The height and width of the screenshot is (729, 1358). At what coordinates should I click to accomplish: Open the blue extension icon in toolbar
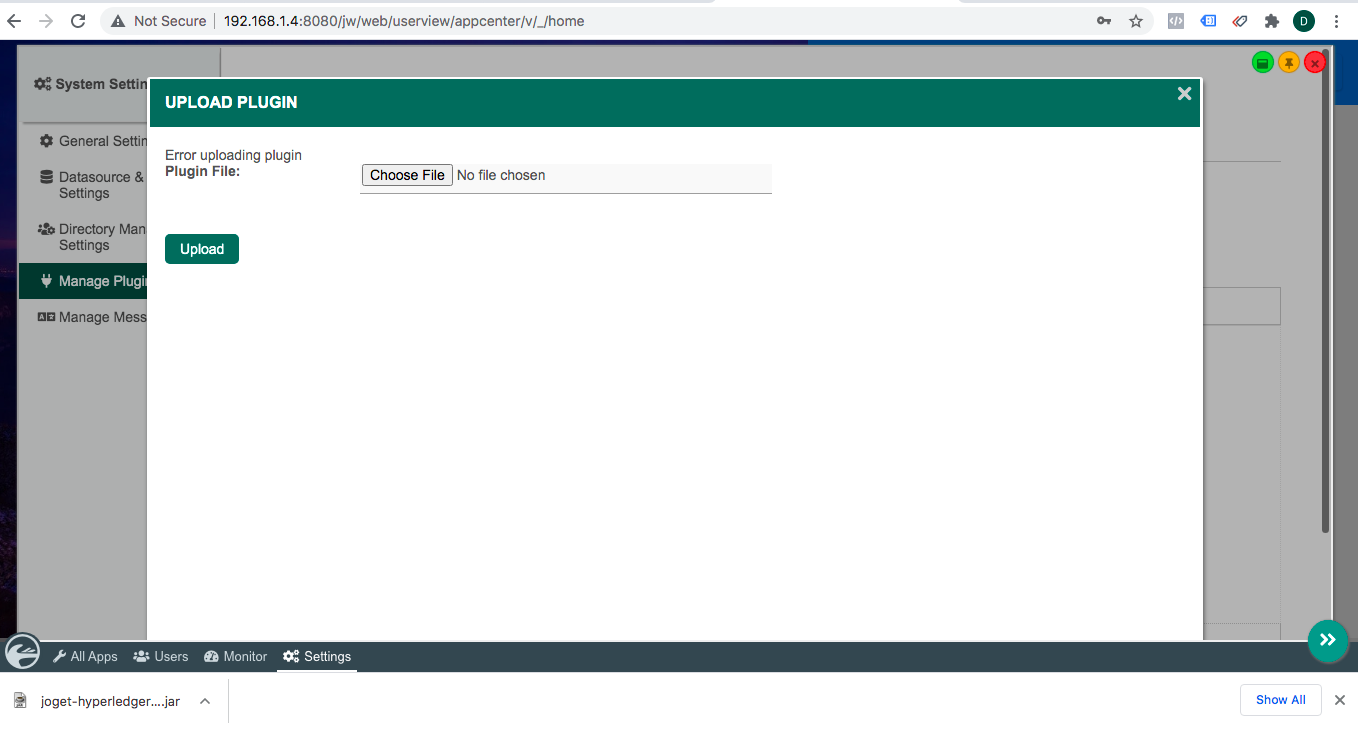pyautogui.click(x=1208, y=21)
